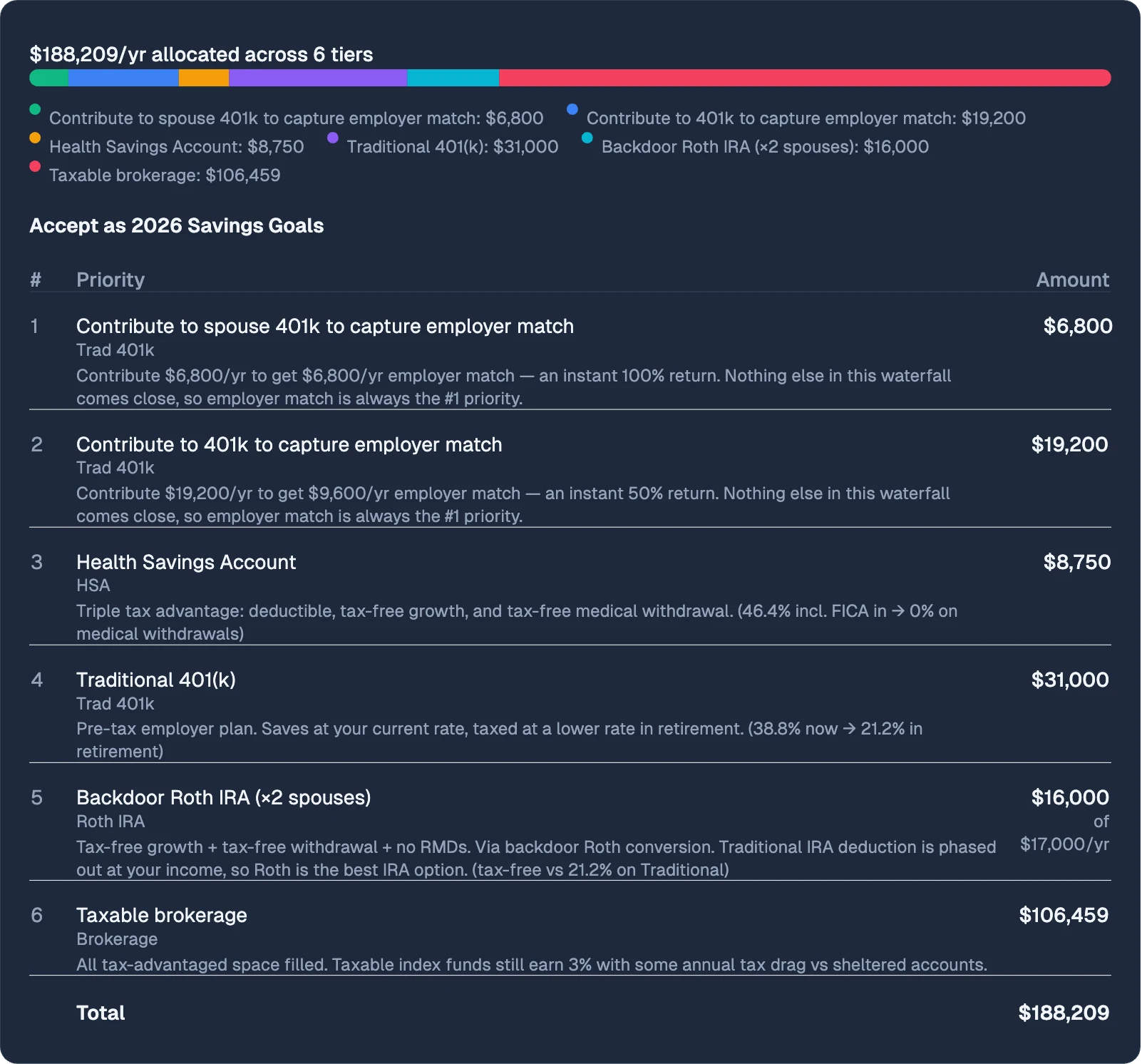Screen dimensions: 1142x1064
Task: Click the Amount column header
Action: (x=1072, y=280)
